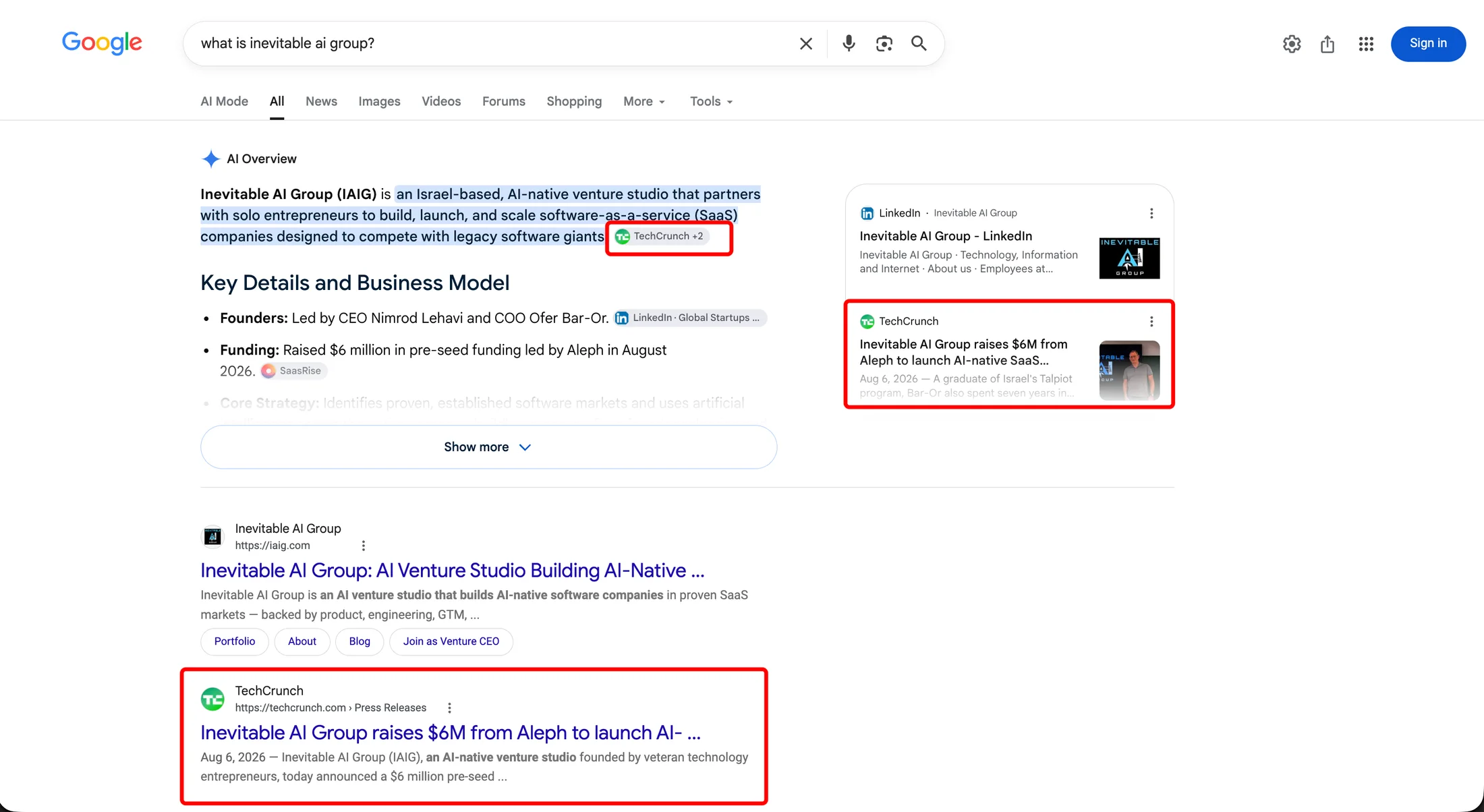Click the 'Founders:' bullet text
The image size is (1484, 812).
(254, 318)
